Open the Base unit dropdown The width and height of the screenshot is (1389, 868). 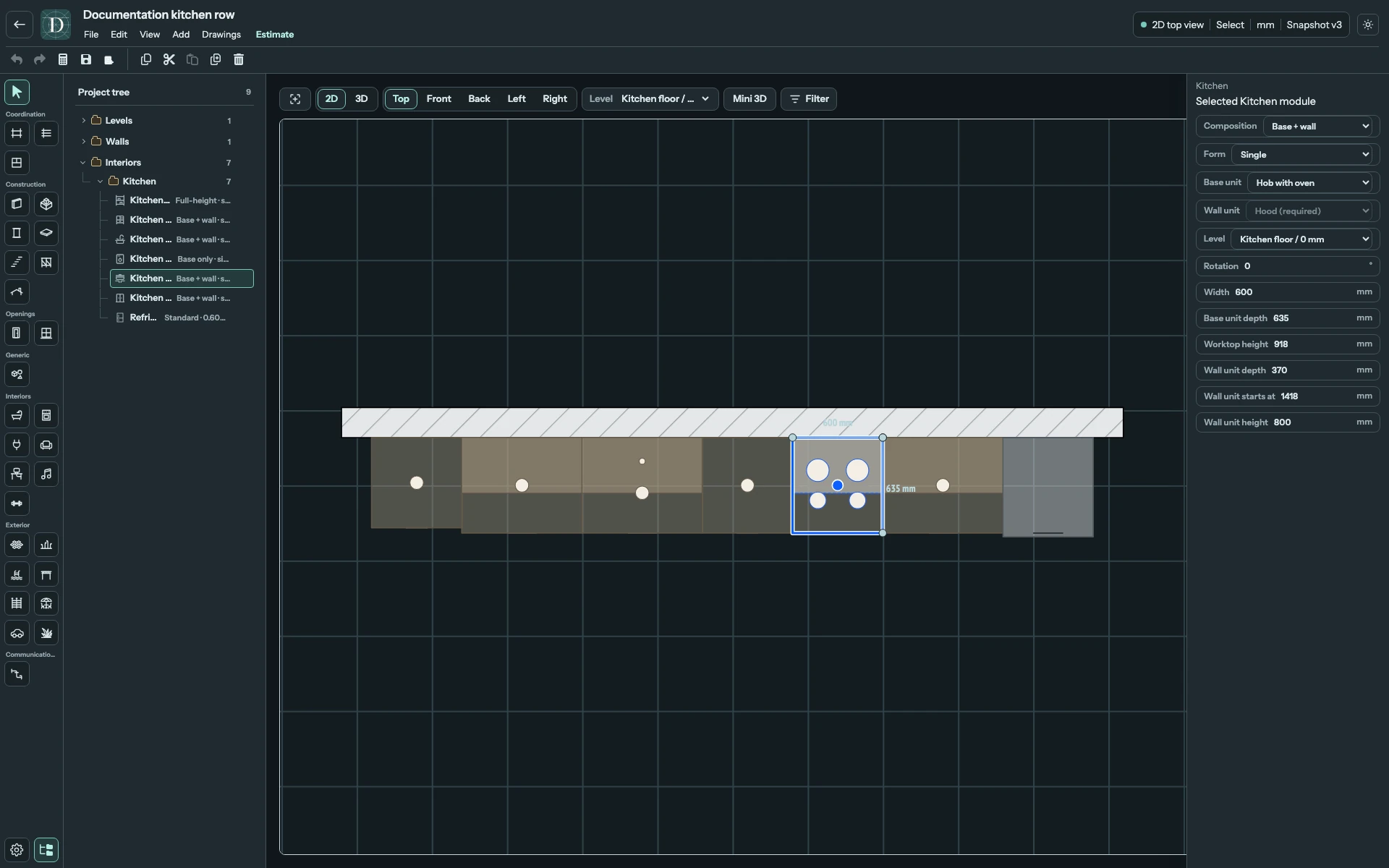tap(1311, 183)
